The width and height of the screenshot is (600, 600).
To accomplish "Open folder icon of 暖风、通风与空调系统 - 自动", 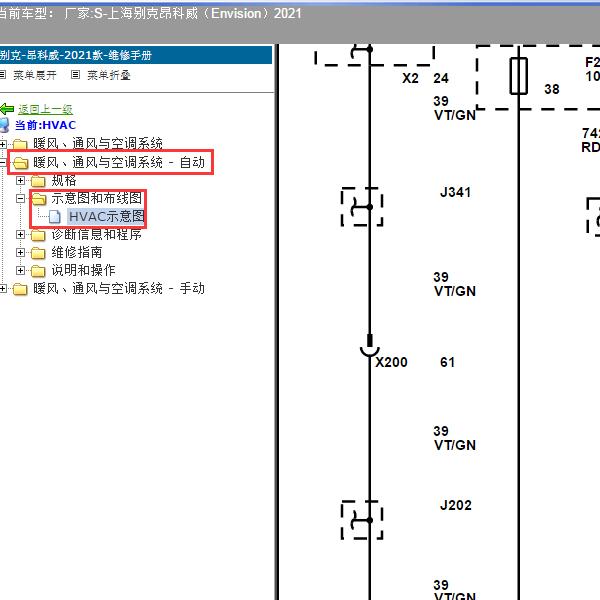I will [x=21, y=163].
